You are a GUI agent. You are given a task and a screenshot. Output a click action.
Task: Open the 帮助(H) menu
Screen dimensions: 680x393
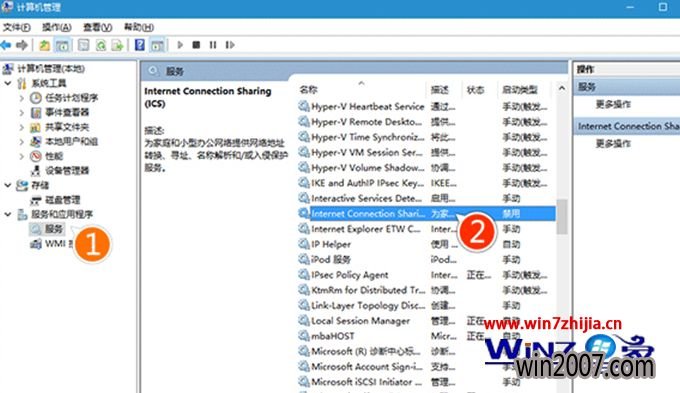[139, 27]
